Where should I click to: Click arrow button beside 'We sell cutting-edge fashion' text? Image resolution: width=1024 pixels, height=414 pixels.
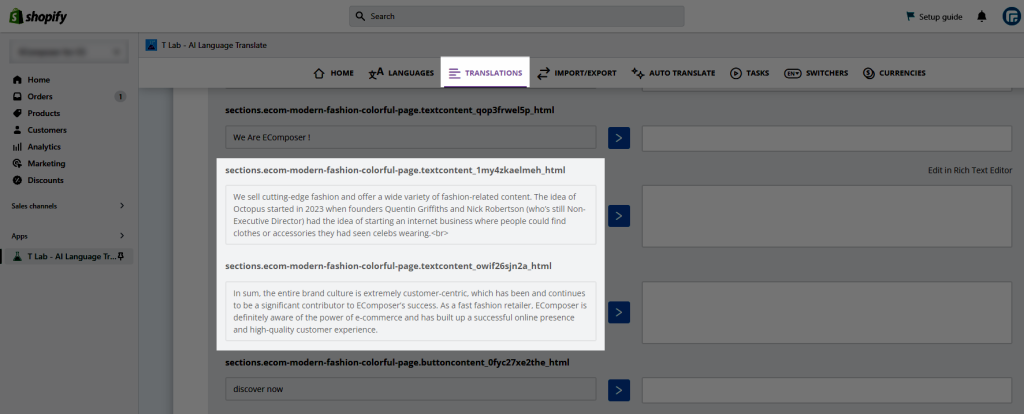[618, 215]
